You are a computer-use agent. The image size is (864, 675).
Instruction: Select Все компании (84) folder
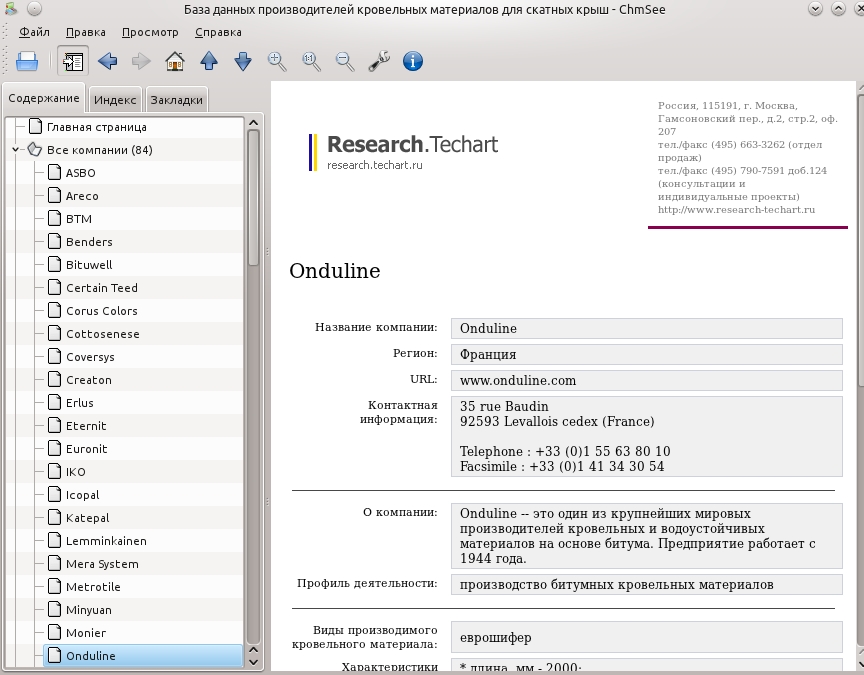click(99, 150)
